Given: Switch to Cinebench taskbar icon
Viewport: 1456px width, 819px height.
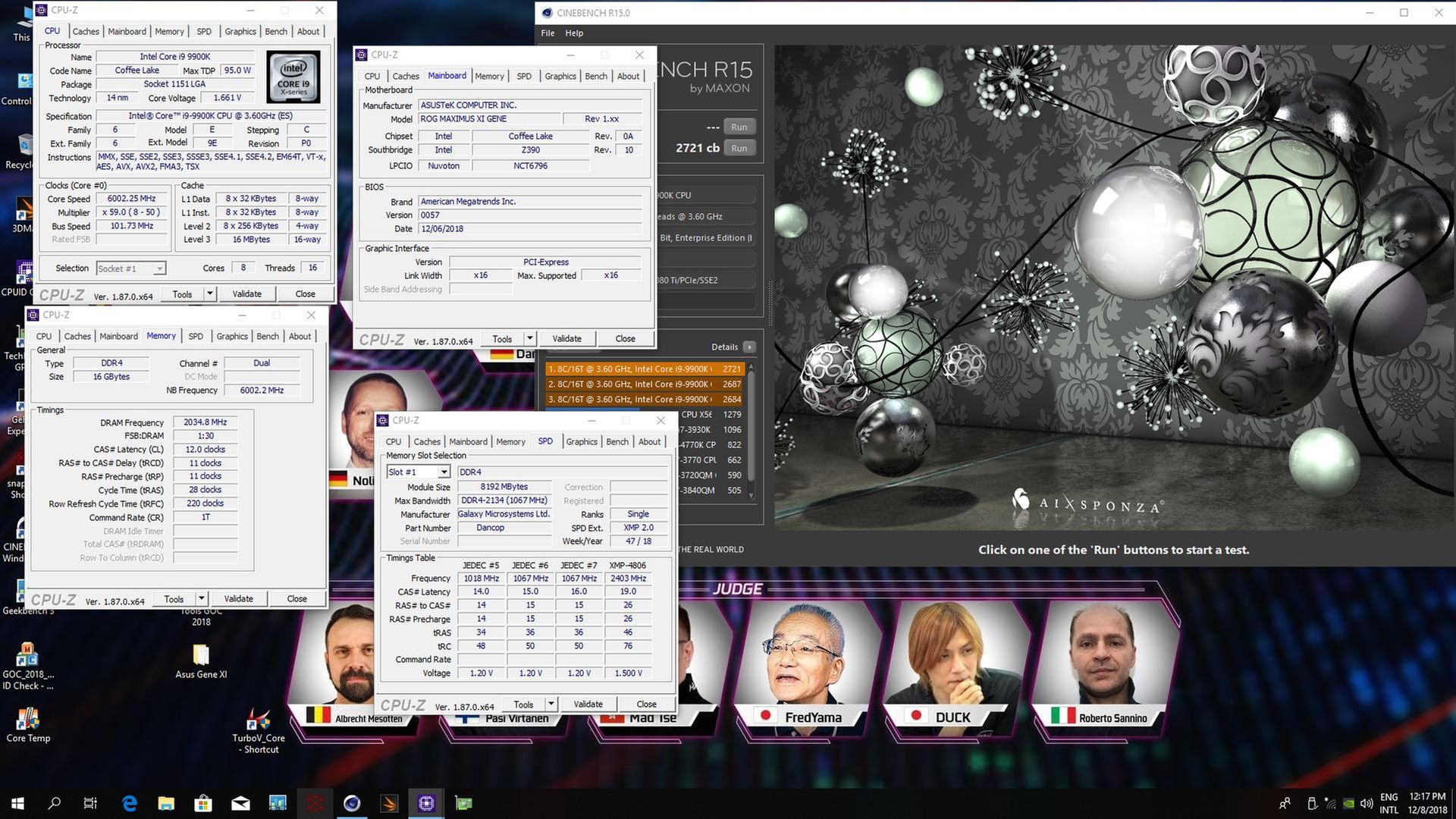Looking at the screenshot, I should click(352, 803).
